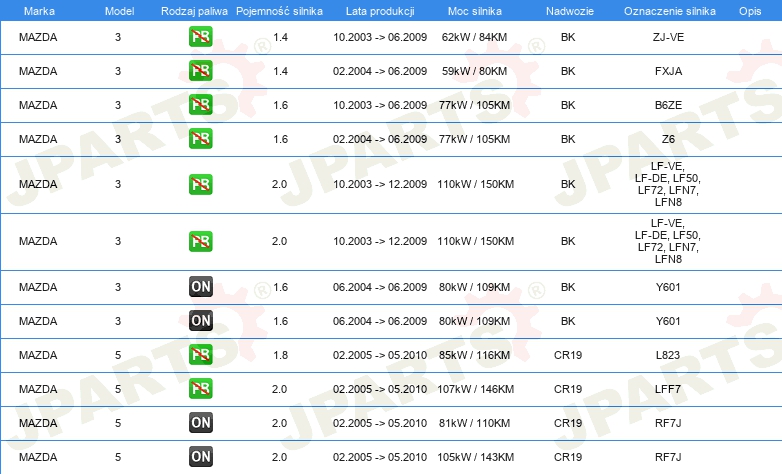Click the BK body code in the ZJ-VE row
The width and height of the screenshot is (782, 474).
tap(568, 37)
